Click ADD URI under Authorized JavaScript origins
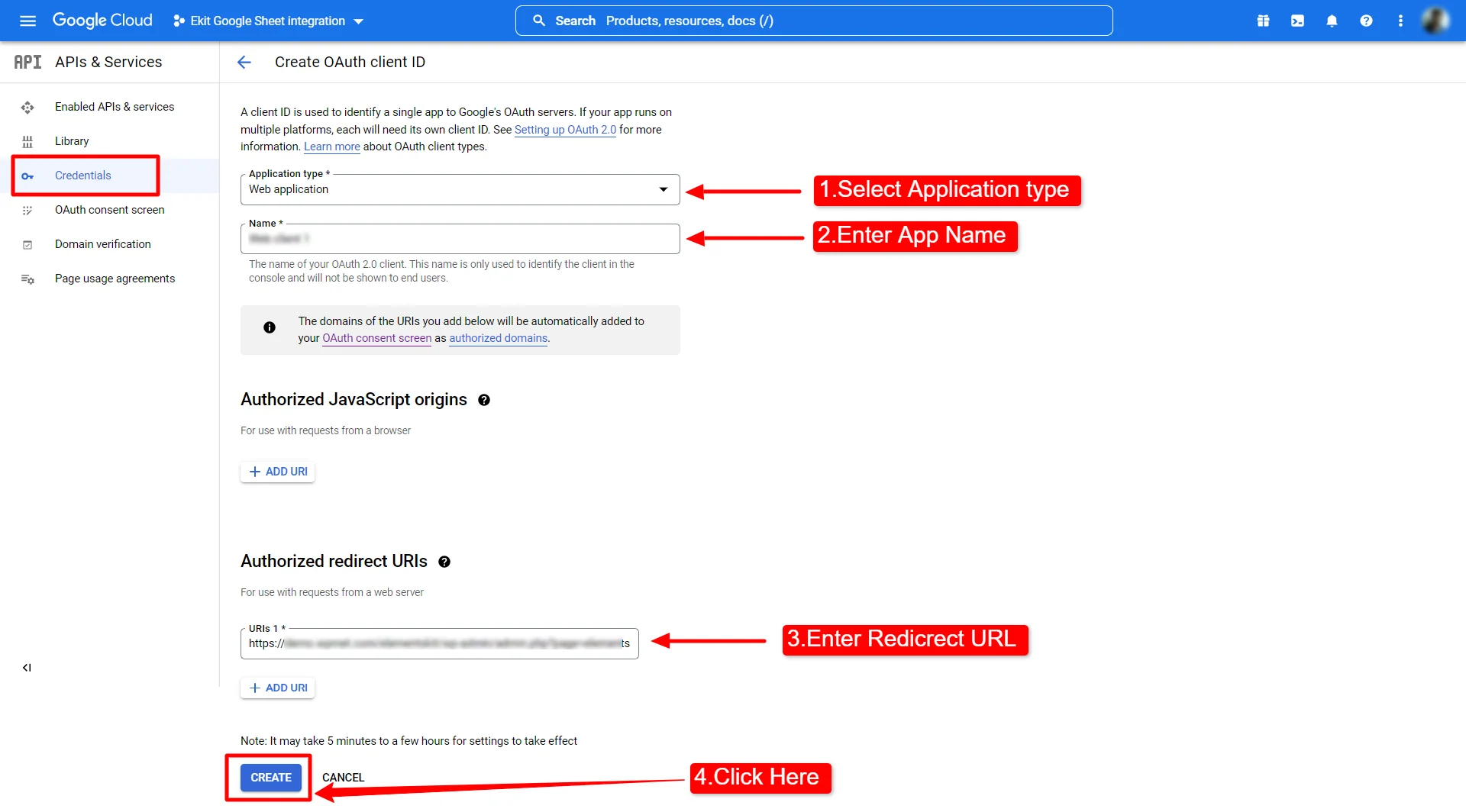 tap(277, 471)
